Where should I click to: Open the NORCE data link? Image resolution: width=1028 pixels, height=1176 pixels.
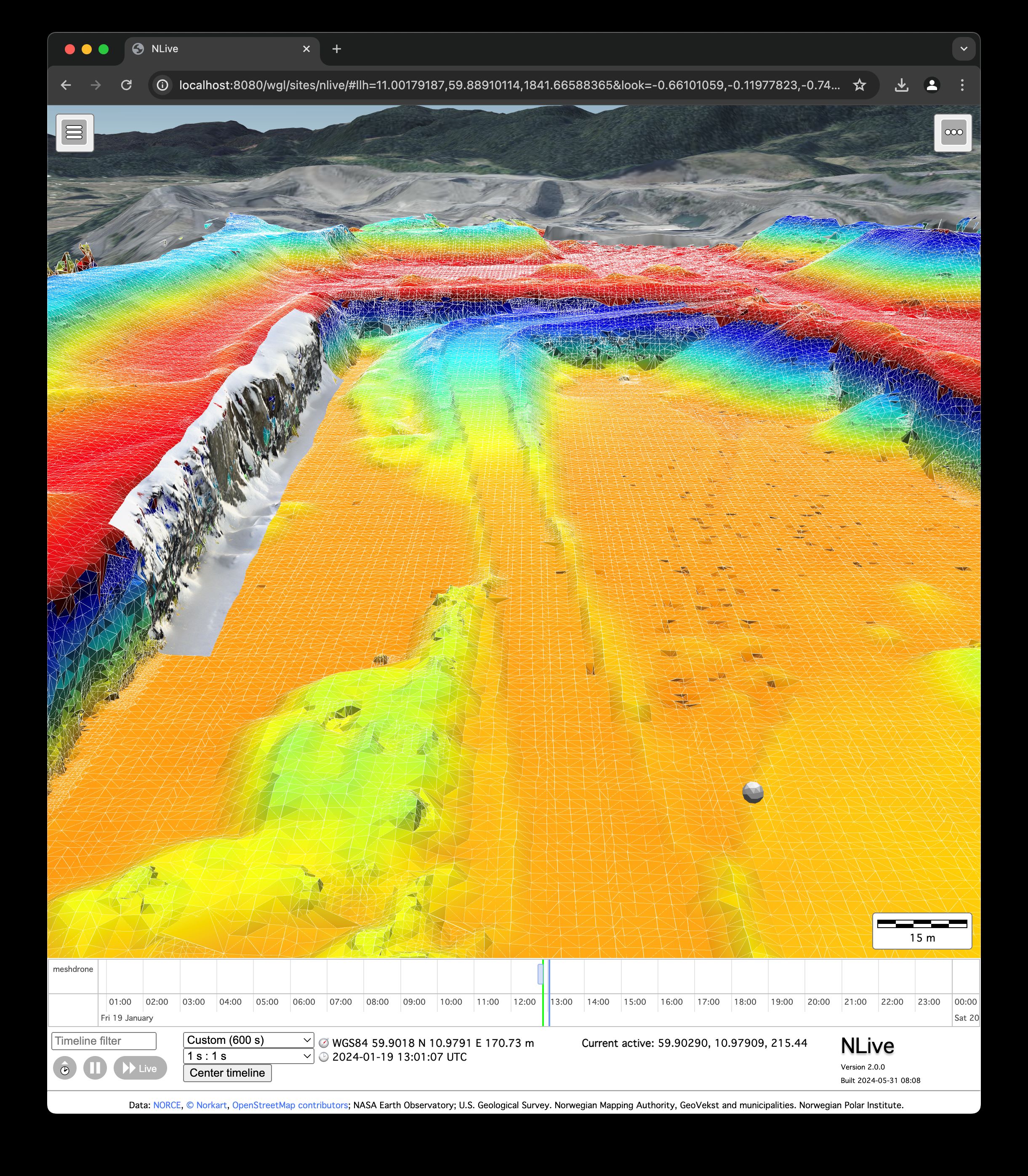pos(167,1105)
